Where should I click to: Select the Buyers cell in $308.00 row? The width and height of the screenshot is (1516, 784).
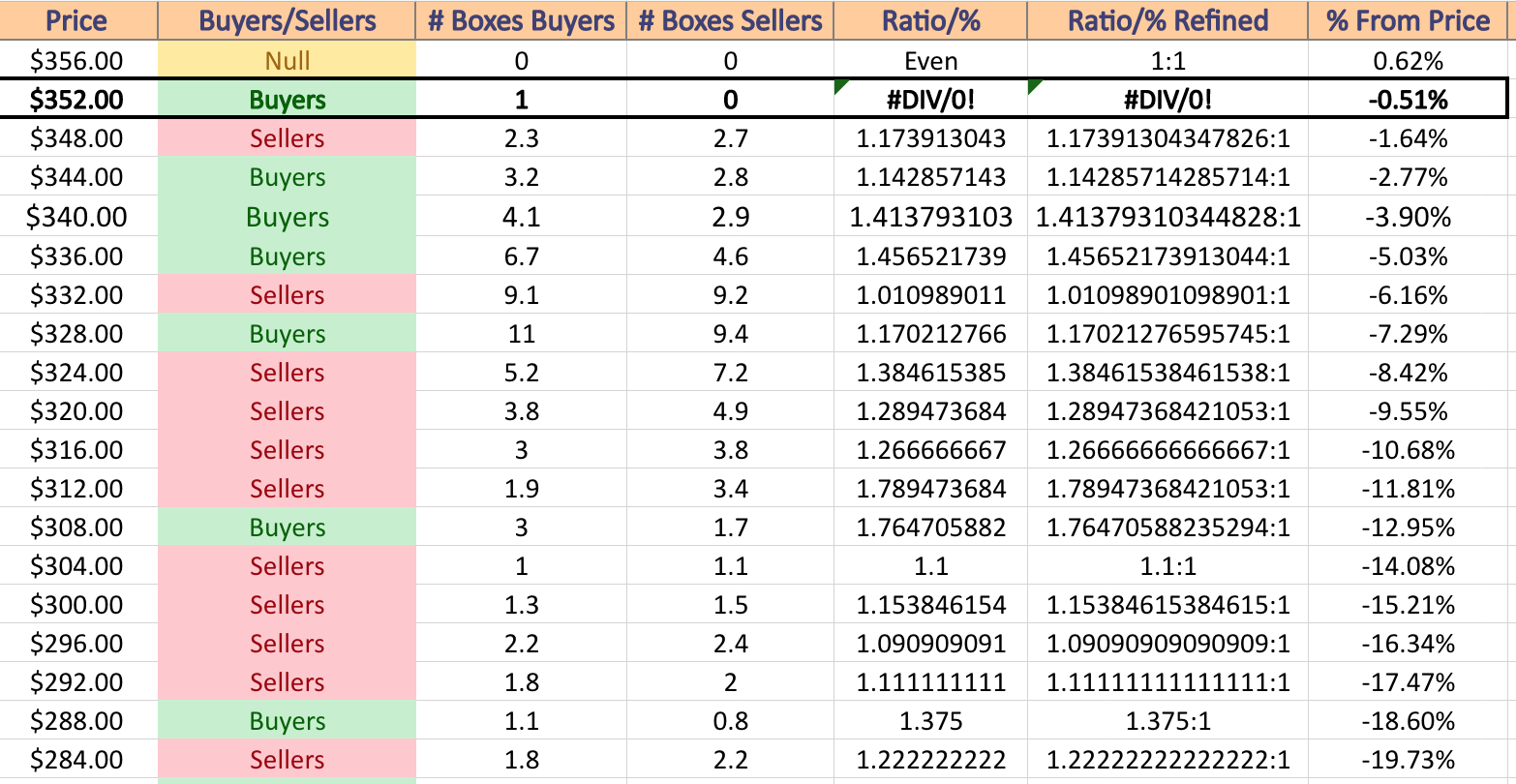click(287, 528)
